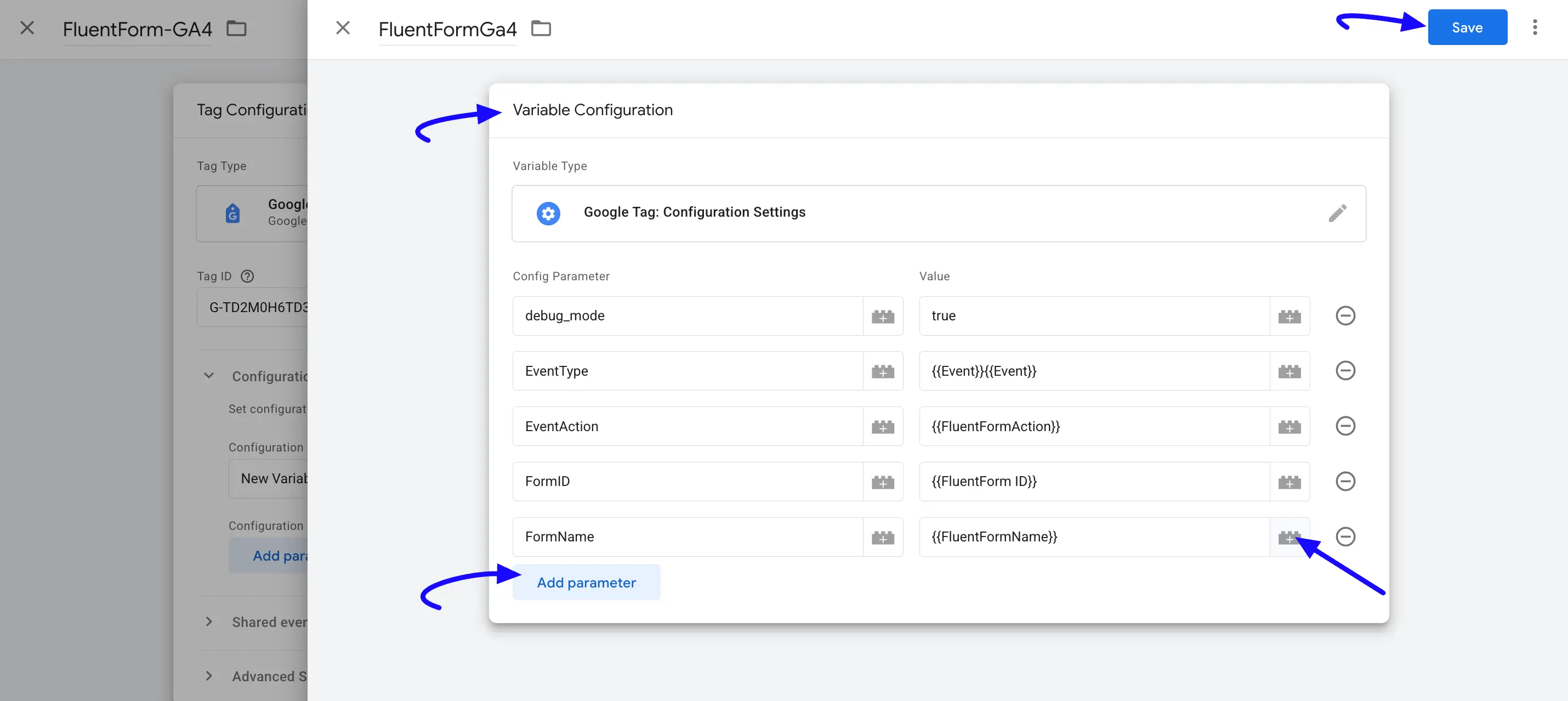The width and height of the screenshot is (1568, 701).
Task: Insert variable in EventAction parameter field
Action: [883, 426]
